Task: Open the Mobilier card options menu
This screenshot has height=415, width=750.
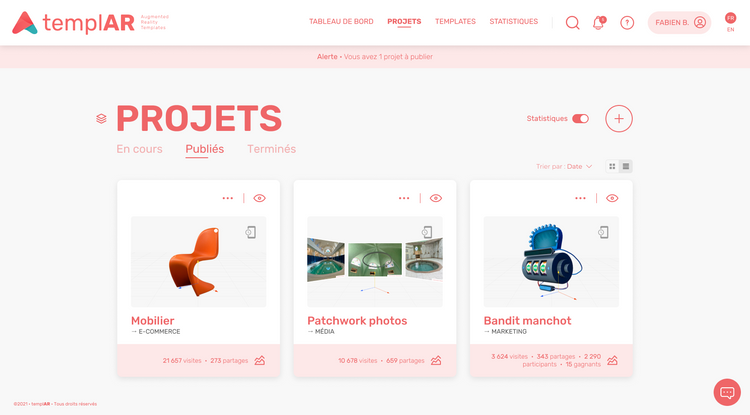Action: click(228, 198)
